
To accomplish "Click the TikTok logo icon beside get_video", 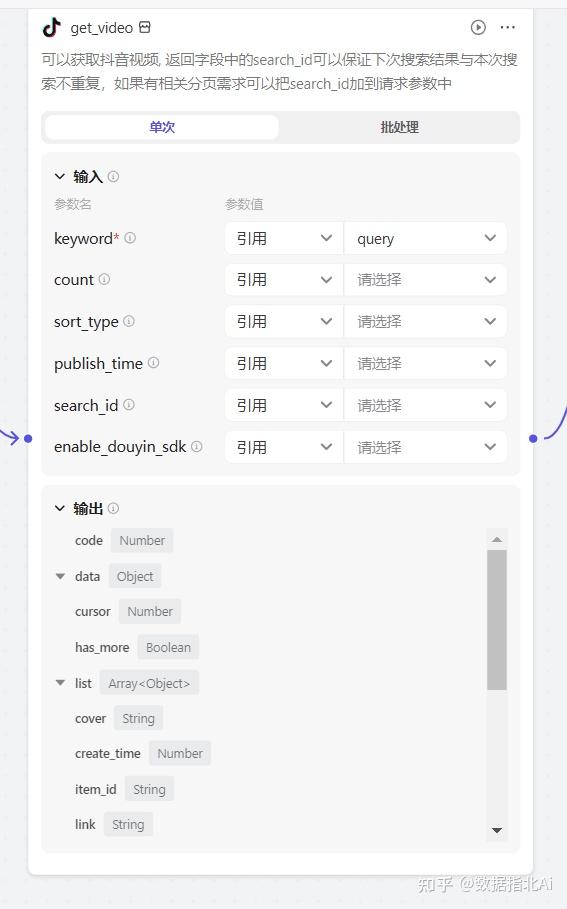I will coord(52,27).
